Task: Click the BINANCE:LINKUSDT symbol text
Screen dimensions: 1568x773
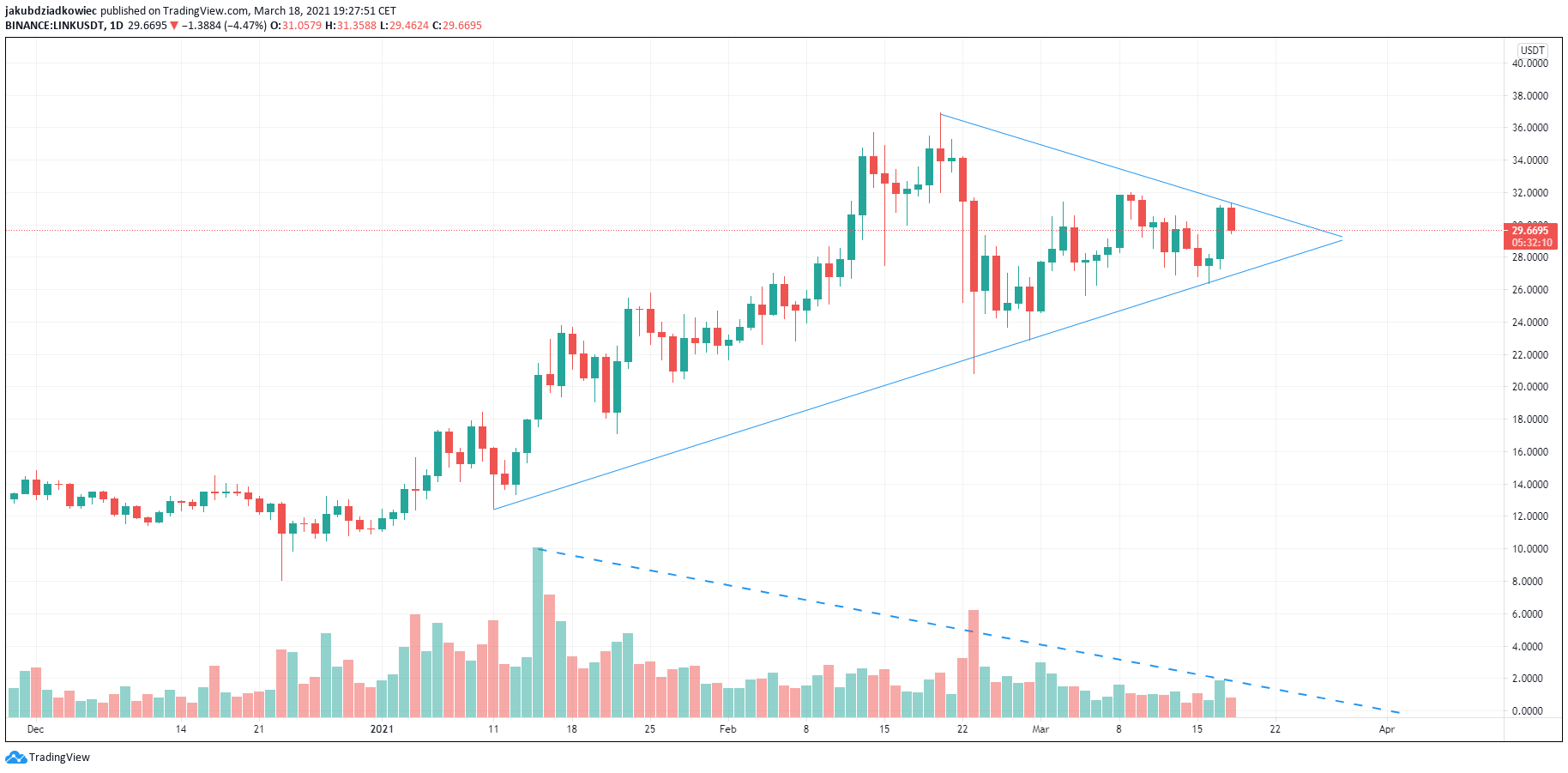Action: tap(54, 26)
